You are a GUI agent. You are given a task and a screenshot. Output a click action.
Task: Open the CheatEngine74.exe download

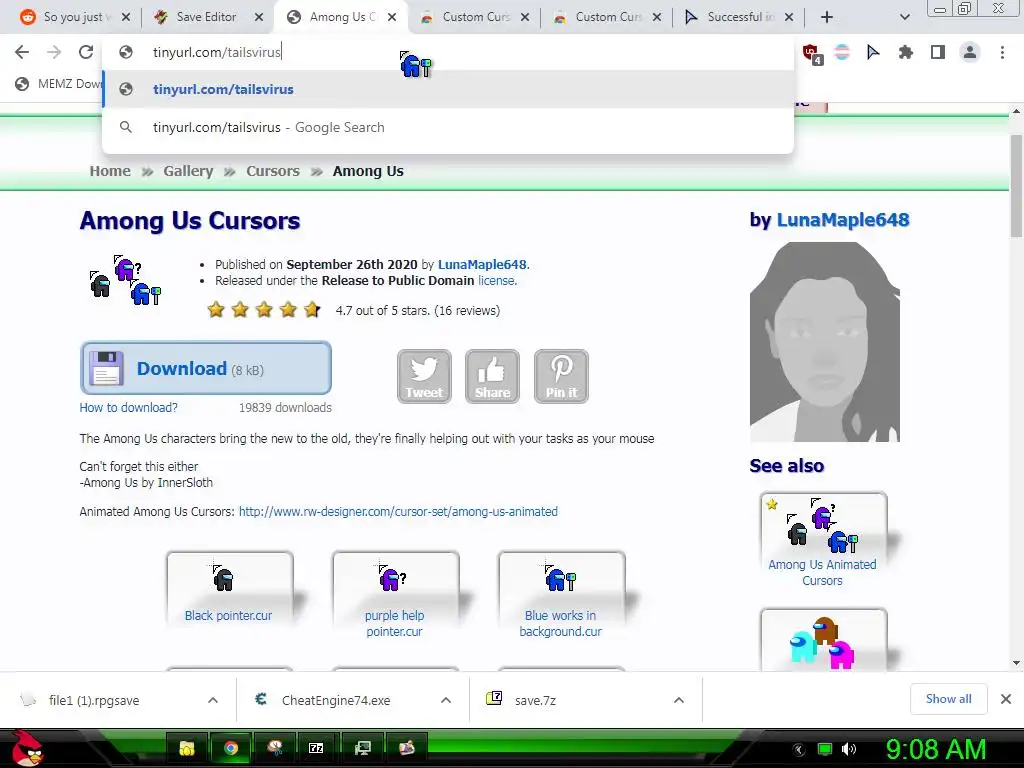pyautogui.click(x=336, y=700)
